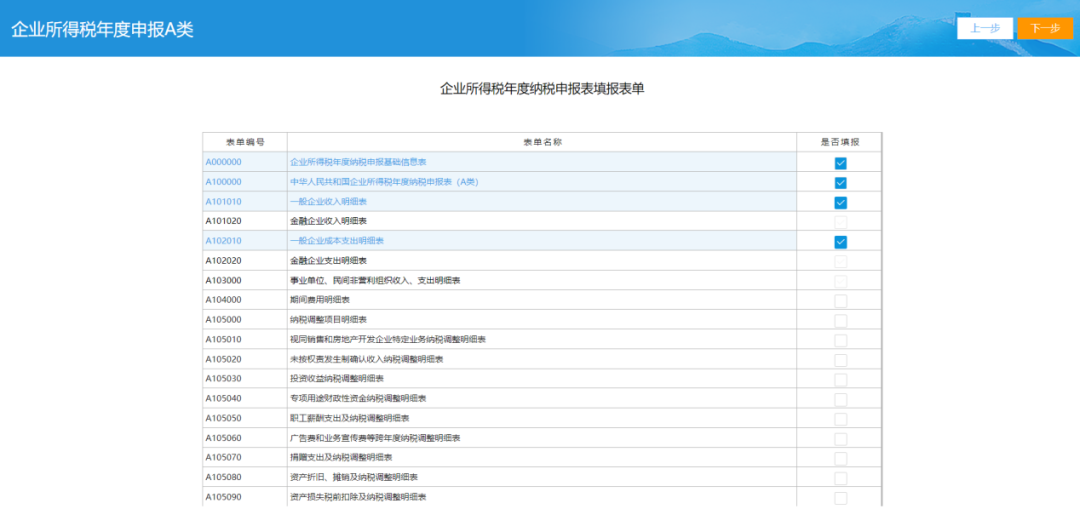Viewport: 1080px width, 509px height.
Task: Click 资产损失税前扣除及纳税调整明细表 text
Action: click(358, 497)
